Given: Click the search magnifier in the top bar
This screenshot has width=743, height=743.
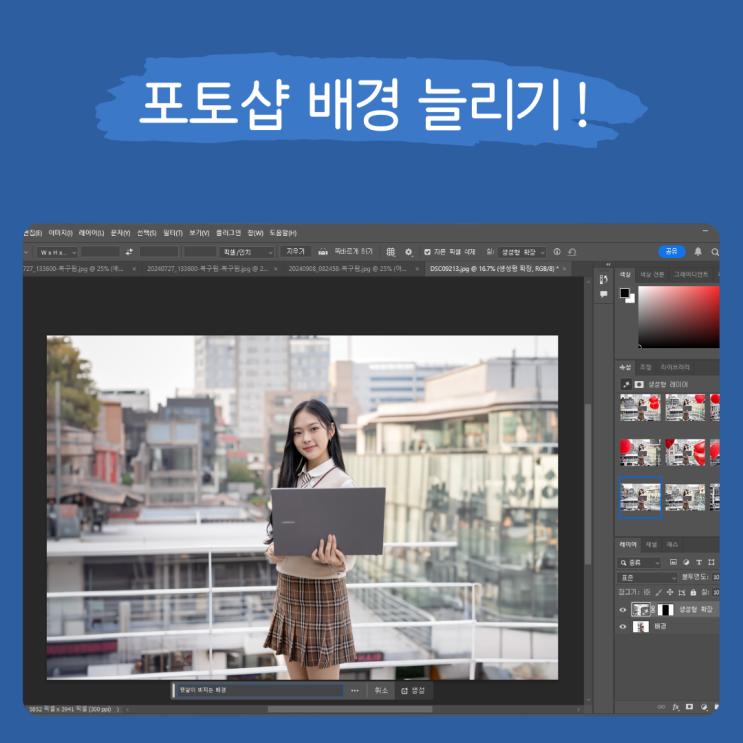Looking at the screenshot, I should 715,252.
